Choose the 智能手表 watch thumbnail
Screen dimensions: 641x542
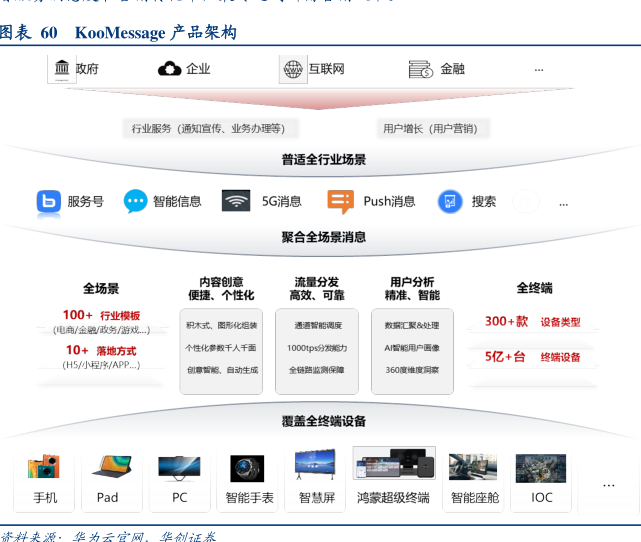[x=247, y=468]
